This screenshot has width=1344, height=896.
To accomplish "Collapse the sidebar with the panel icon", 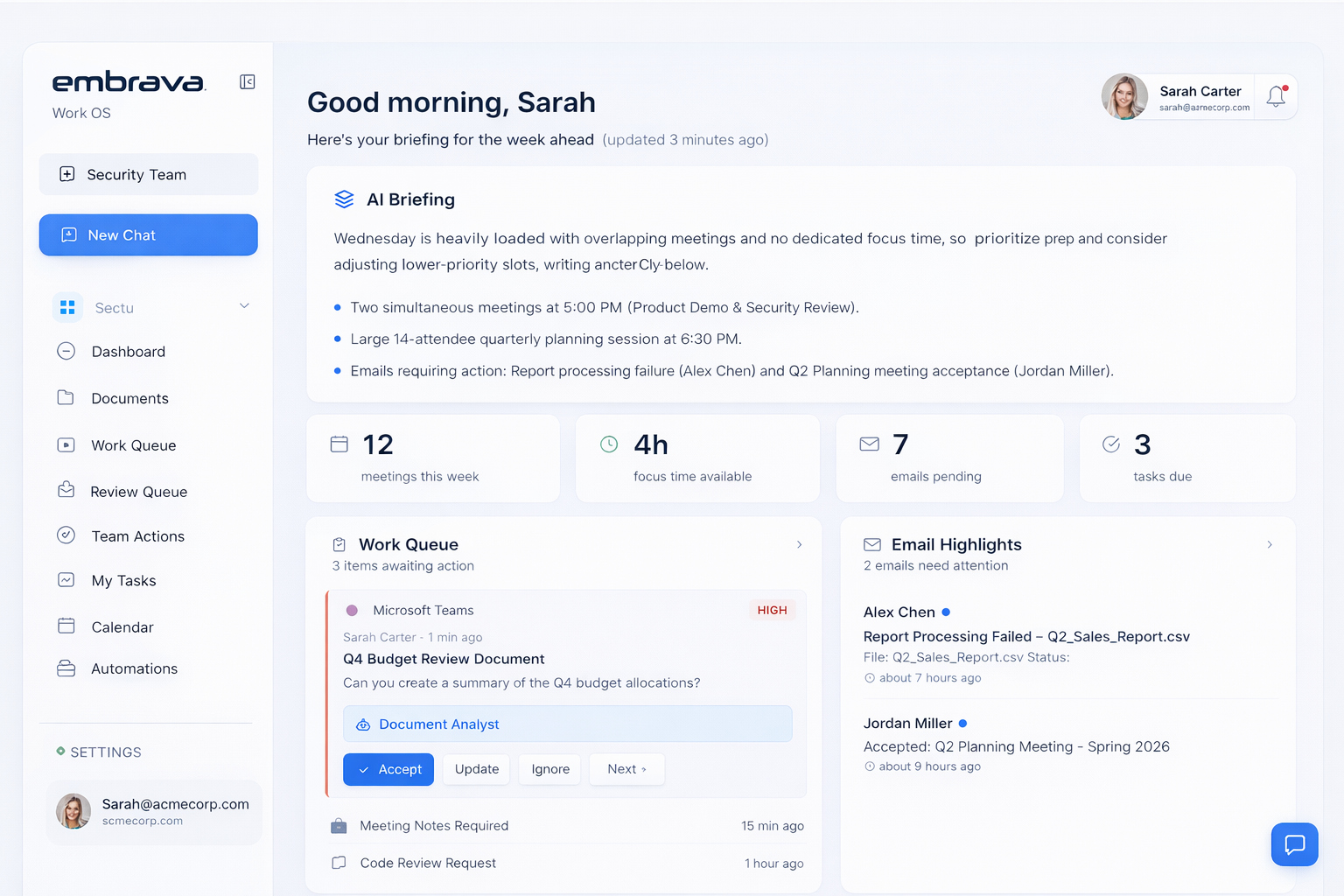I will tap(248, 82).
